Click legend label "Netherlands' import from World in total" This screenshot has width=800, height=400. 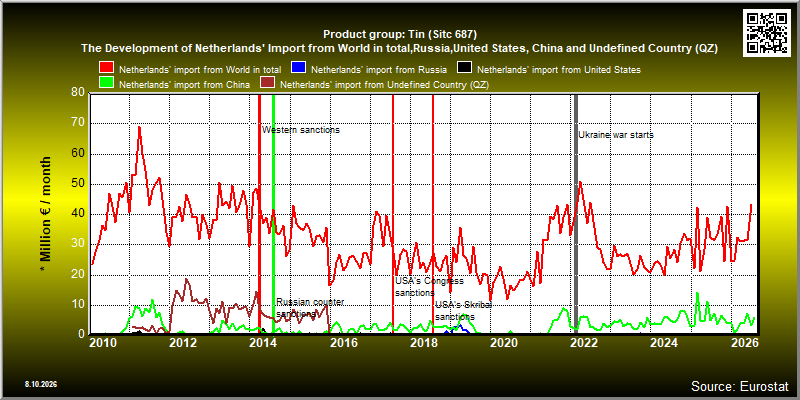click(x=200, y=69)
